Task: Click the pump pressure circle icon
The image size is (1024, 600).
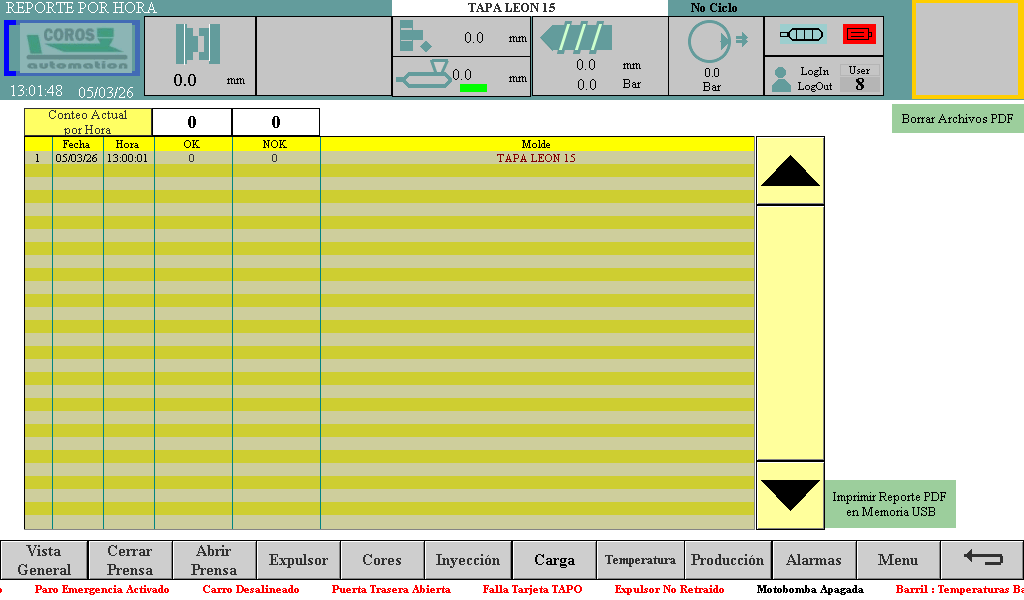Action: tap(709, 41)
